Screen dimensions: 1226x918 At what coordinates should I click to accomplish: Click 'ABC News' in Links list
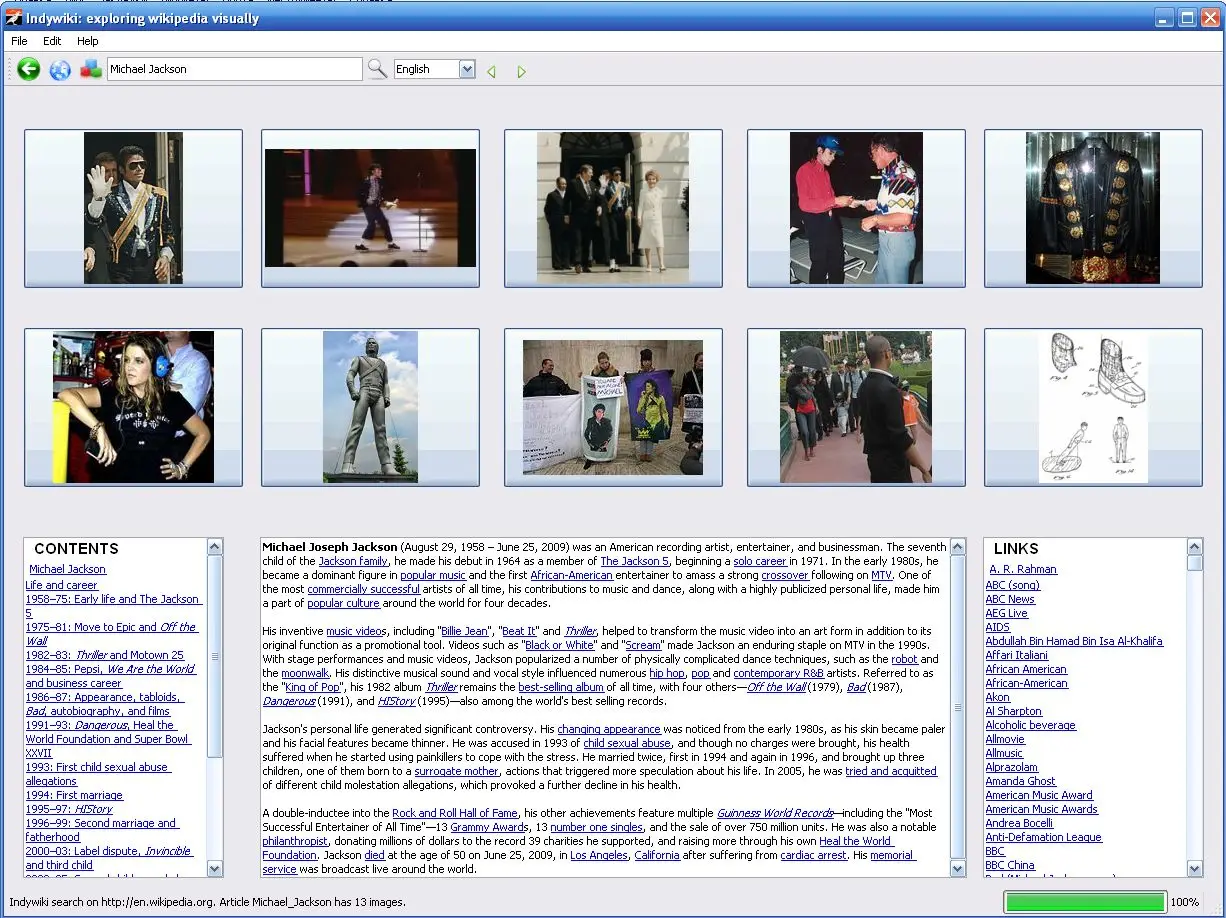point(1010,599)
